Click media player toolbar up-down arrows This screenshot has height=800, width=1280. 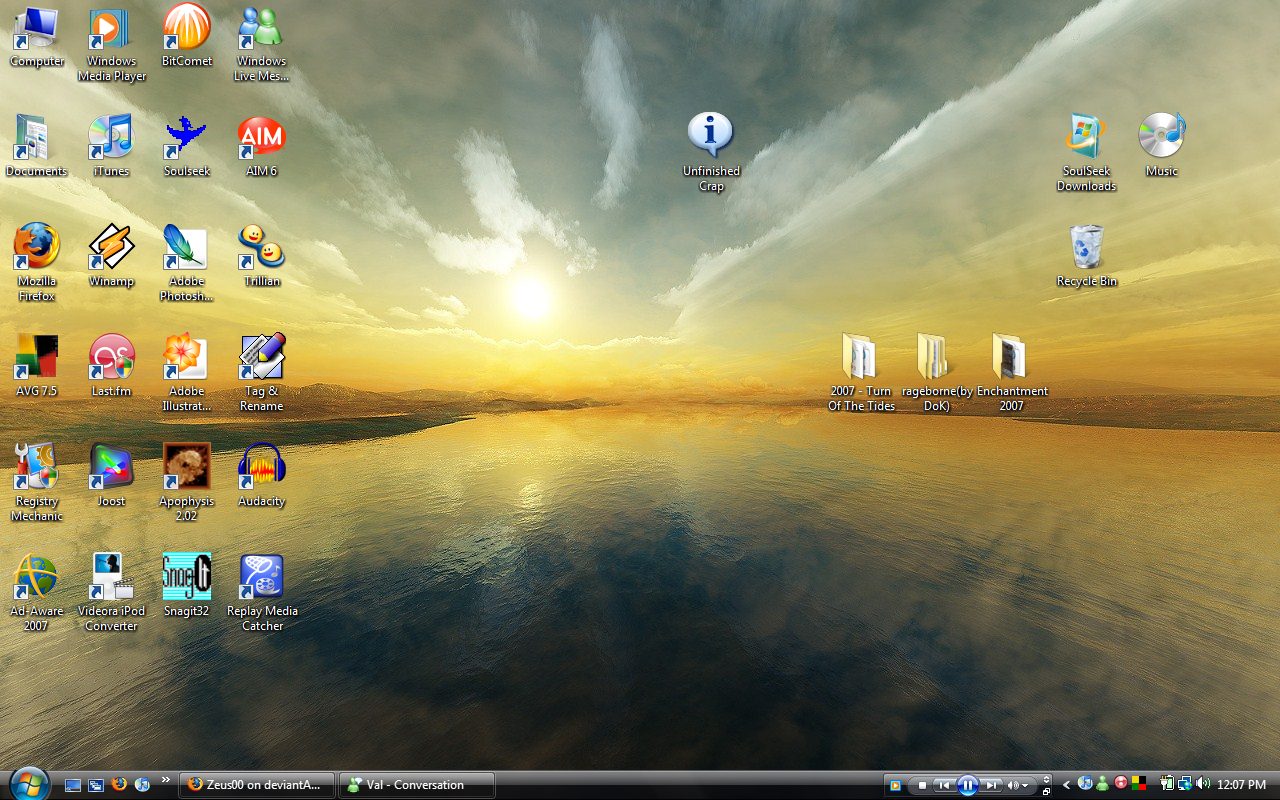tap(1046, 779)
